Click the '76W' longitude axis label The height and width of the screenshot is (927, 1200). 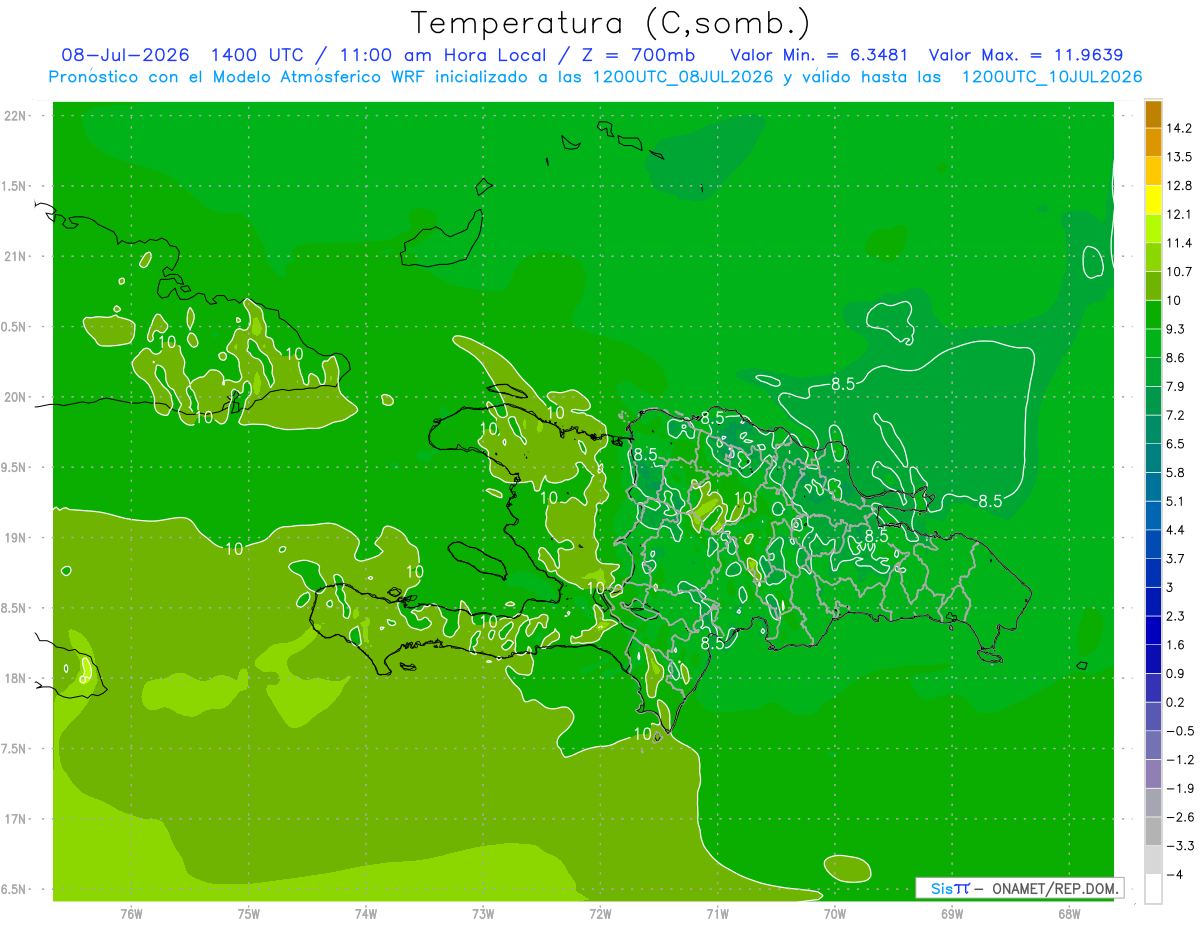(x=132, y=914)
